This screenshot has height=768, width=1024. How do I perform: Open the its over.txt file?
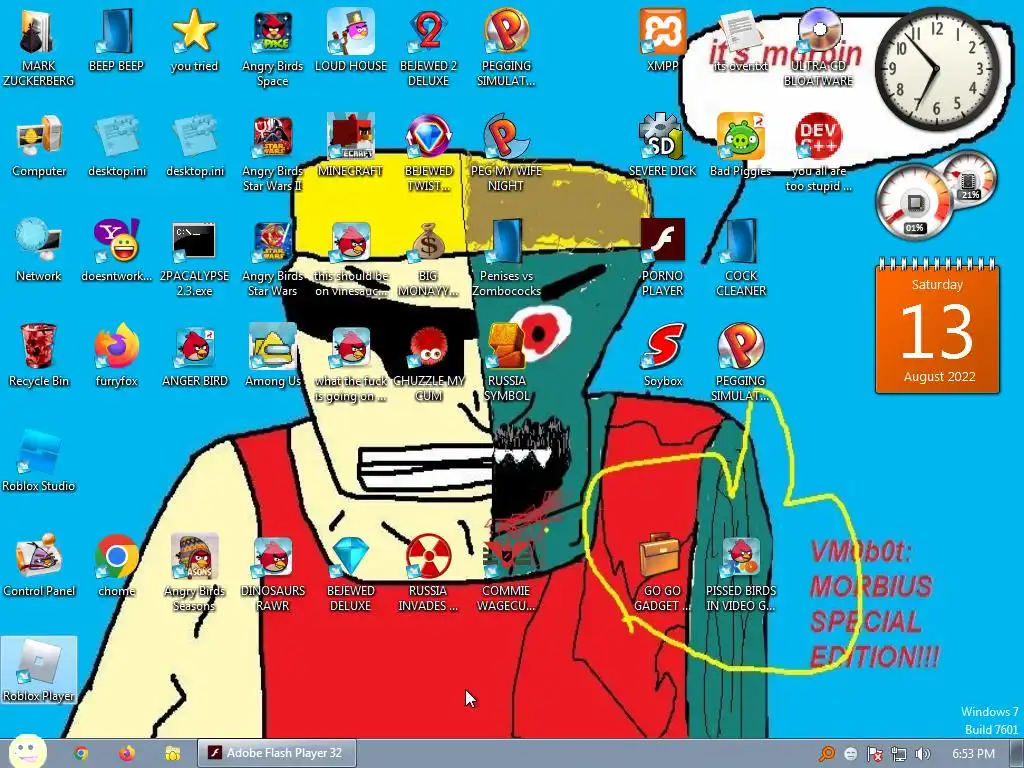pyautogui.click(x=740, y=40)
